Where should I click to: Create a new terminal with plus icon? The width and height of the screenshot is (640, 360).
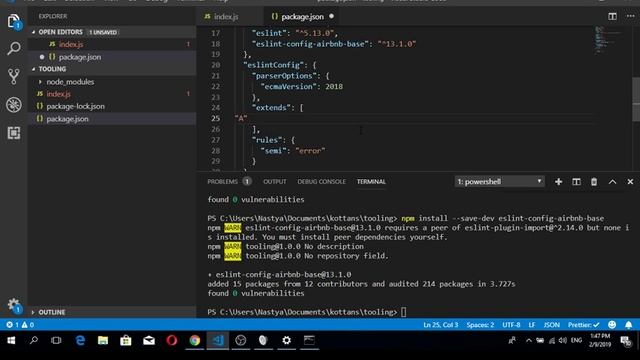(558, 182)
